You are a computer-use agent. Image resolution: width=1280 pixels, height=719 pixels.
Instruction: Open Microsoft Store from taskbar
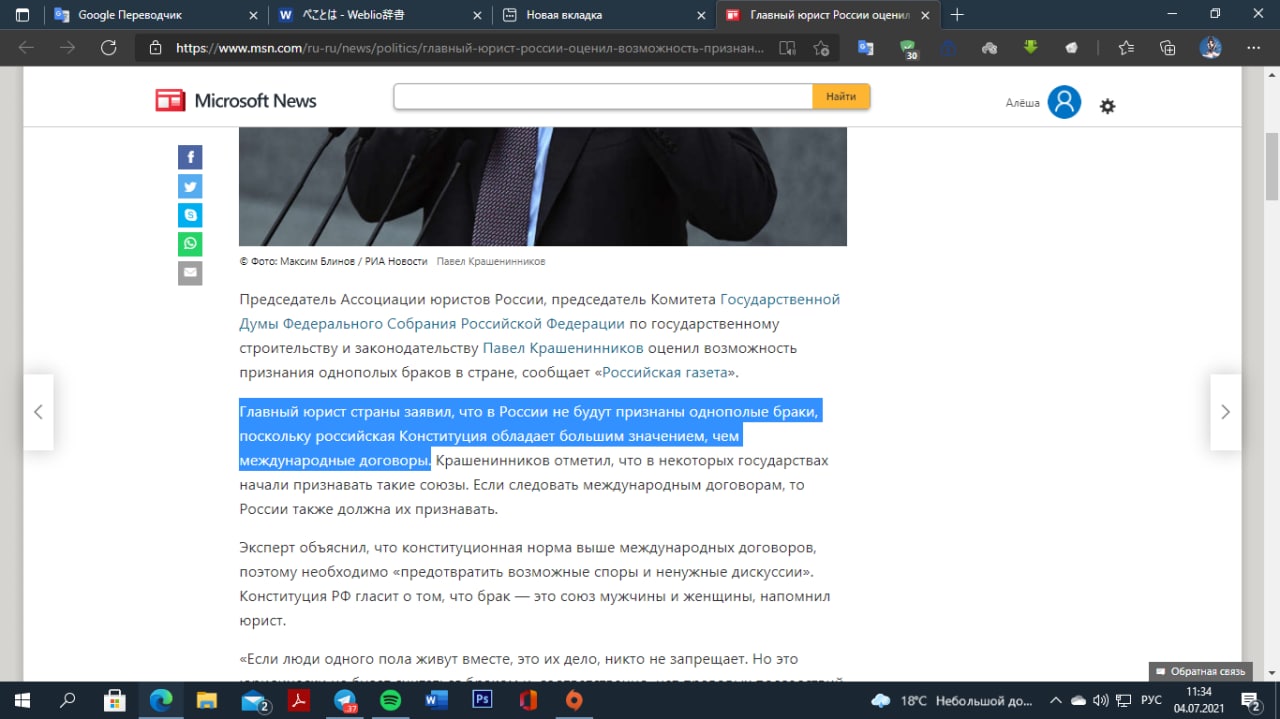(x=114, y=700)
